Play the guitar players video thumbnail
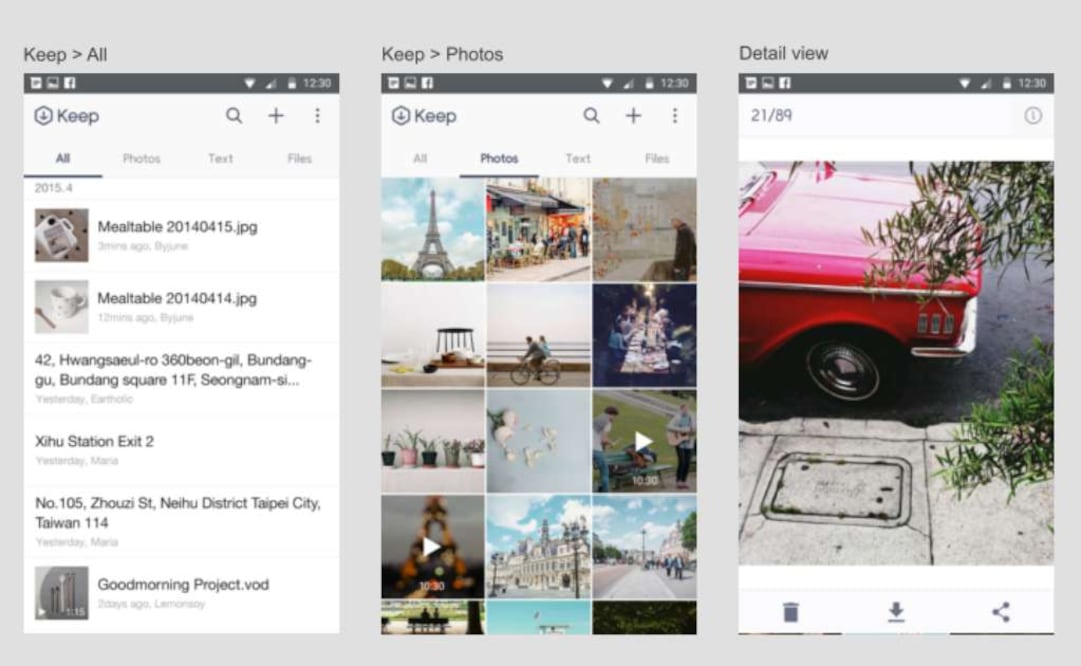The image size is (1081, 666). point(644,440)
